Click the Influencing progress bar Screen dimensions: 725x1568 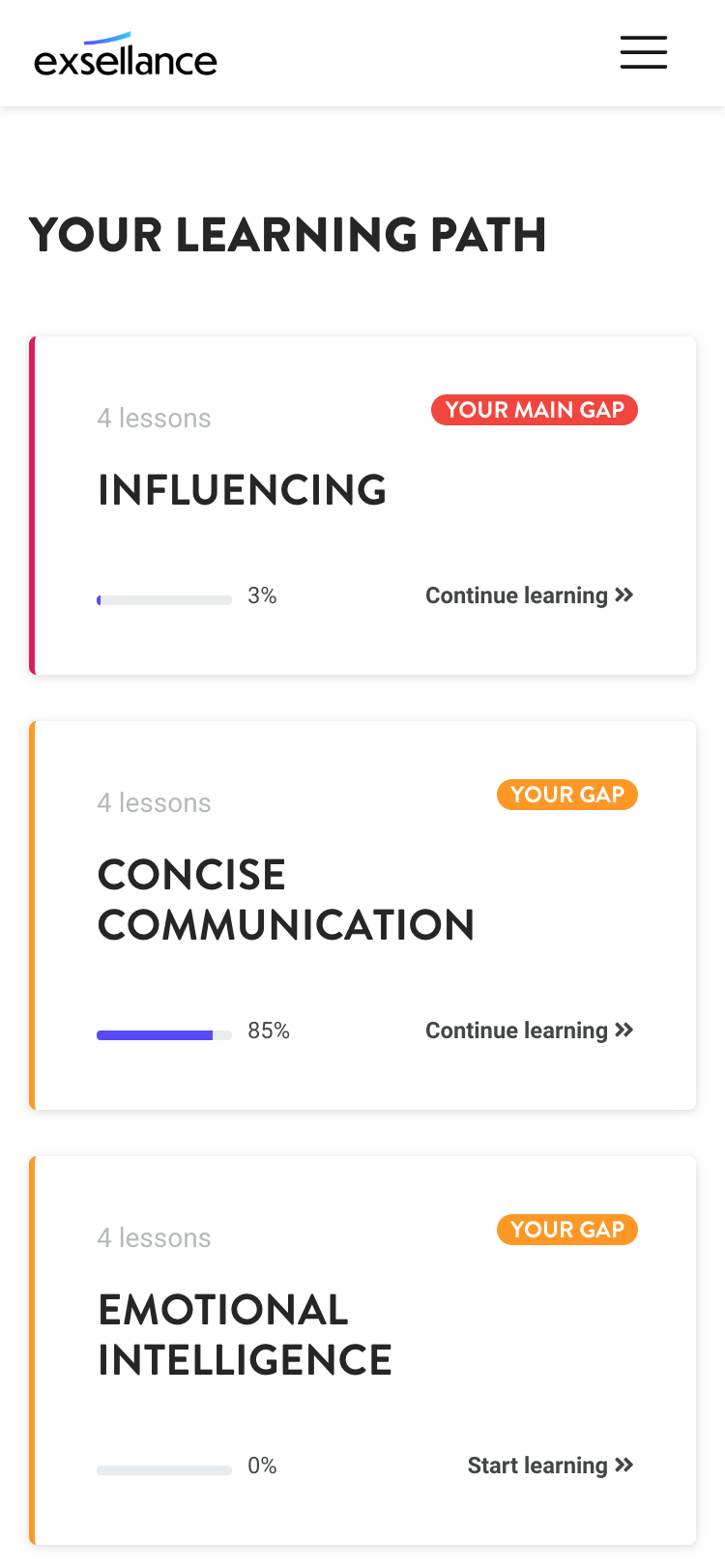(164, 600)
